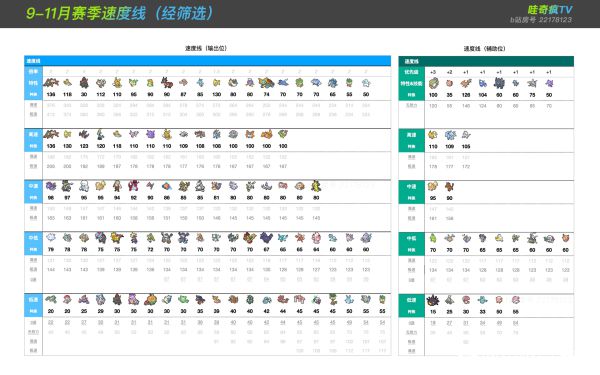Screen dimensions: 600x375
Task: Select the purple sprite above 98 in the left 中速 row
Action: coord(51,186)
